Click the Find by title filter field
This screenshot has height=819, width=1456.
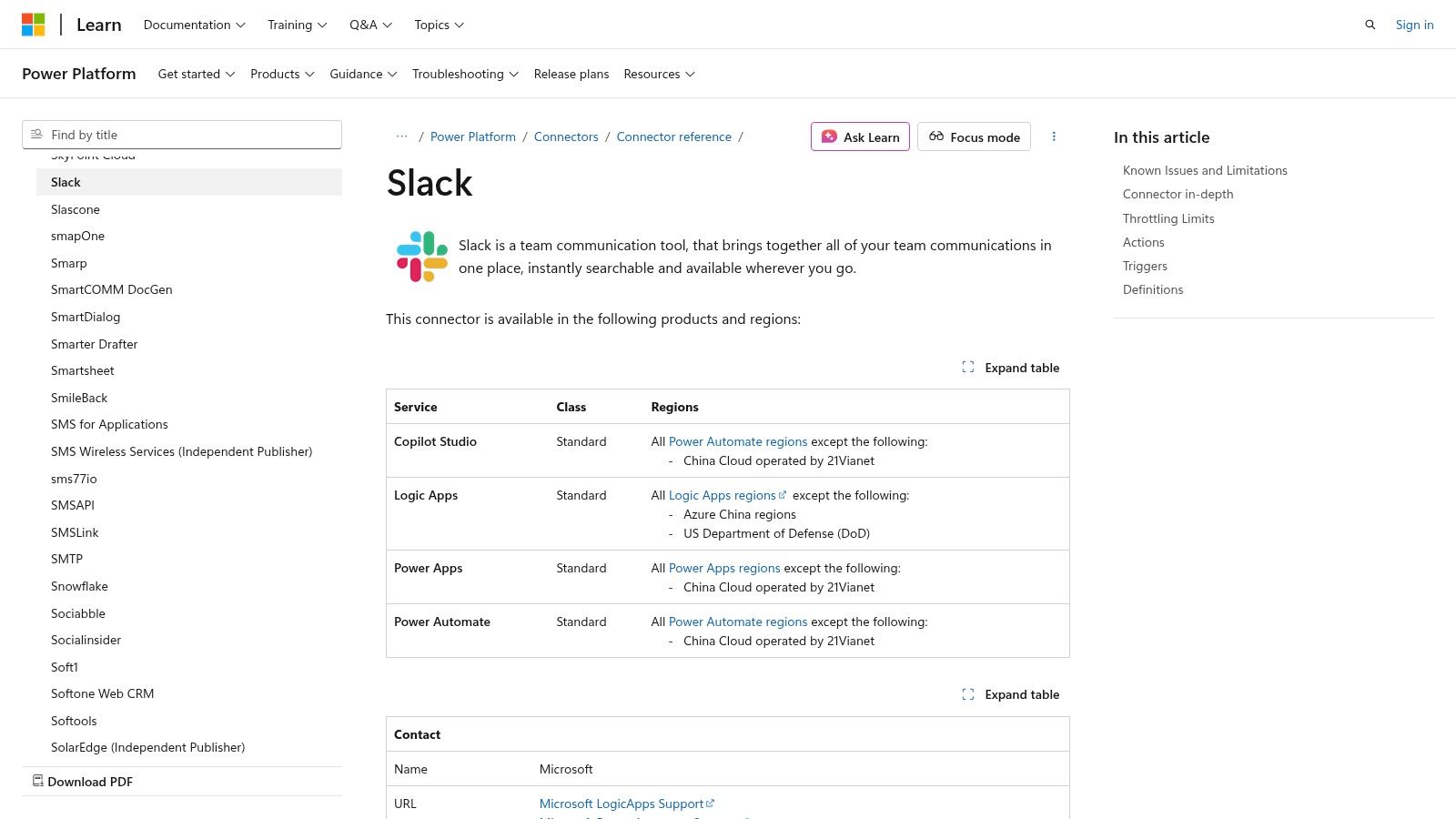click(x=182, y=135)
